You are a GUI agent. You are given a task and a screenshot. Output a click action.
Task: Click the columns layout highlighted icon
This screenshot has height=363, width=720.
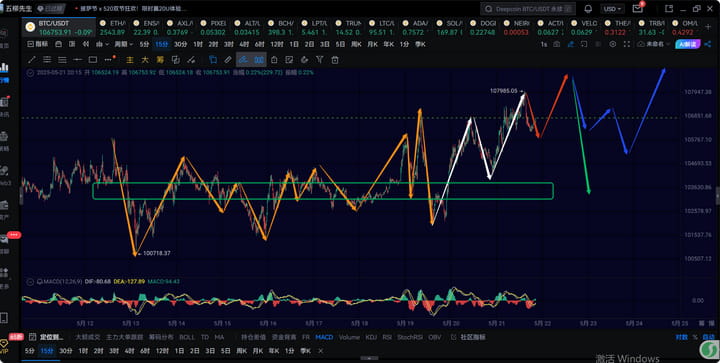coord(259,60)
